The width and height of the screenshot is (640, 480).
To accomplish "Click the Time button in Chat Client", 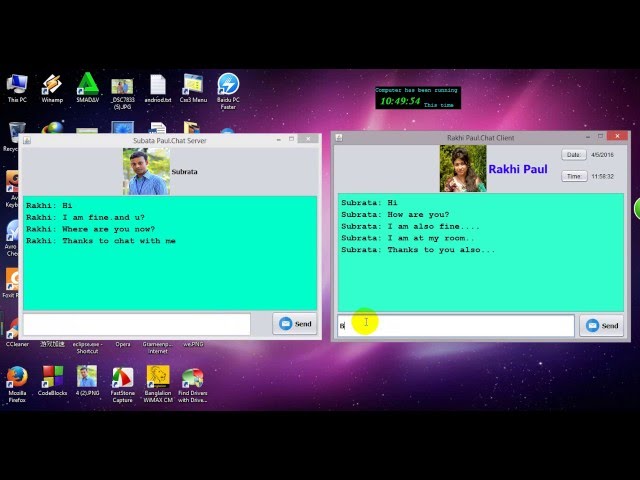I will 574,176.
